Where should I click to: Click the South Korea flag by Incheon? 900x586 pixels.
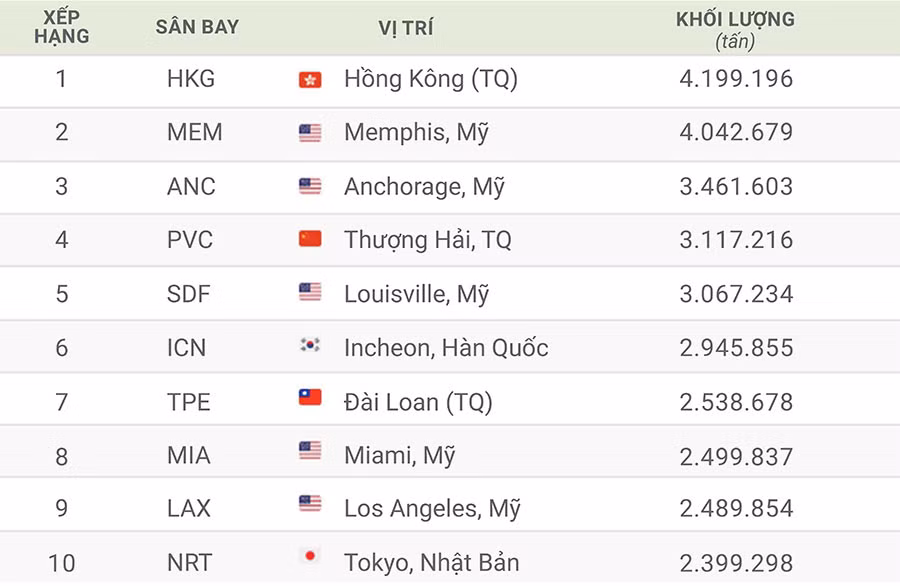click(x=310, y=346)
